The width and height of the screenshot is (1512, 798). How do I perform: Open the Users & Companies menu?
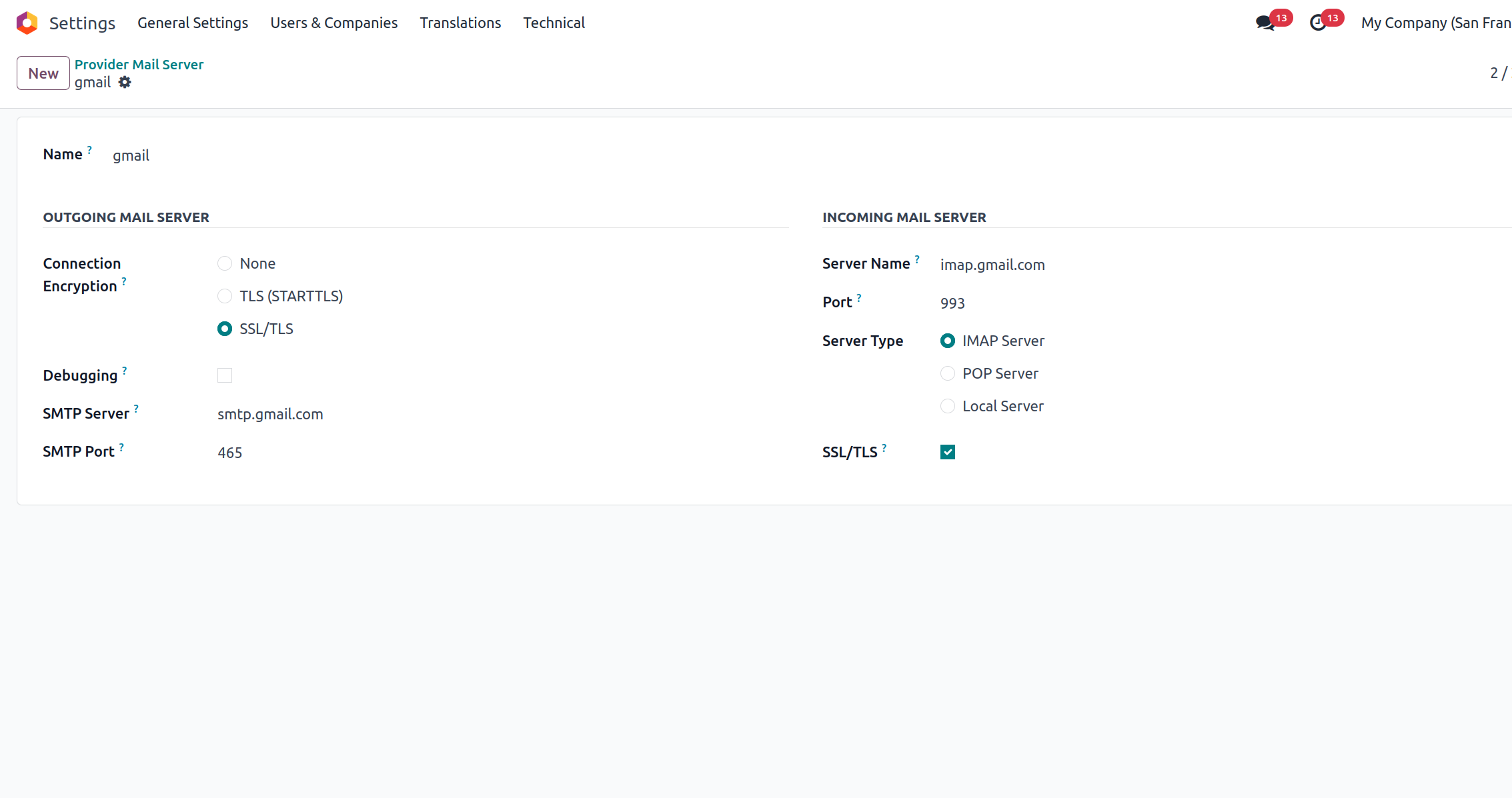(333, 23)
